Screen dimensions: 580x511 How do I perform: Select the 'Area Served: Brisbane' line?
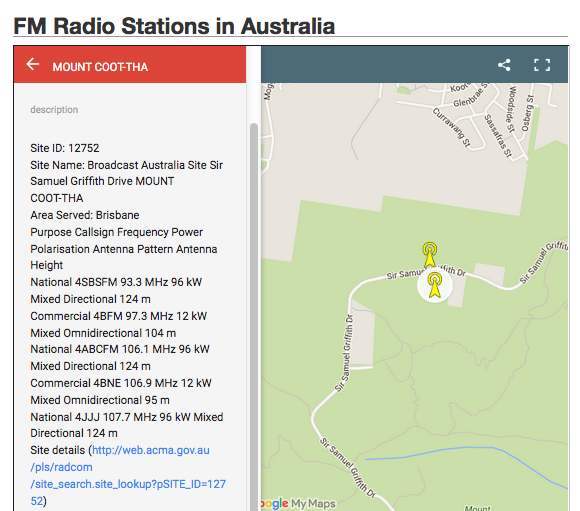85,215
